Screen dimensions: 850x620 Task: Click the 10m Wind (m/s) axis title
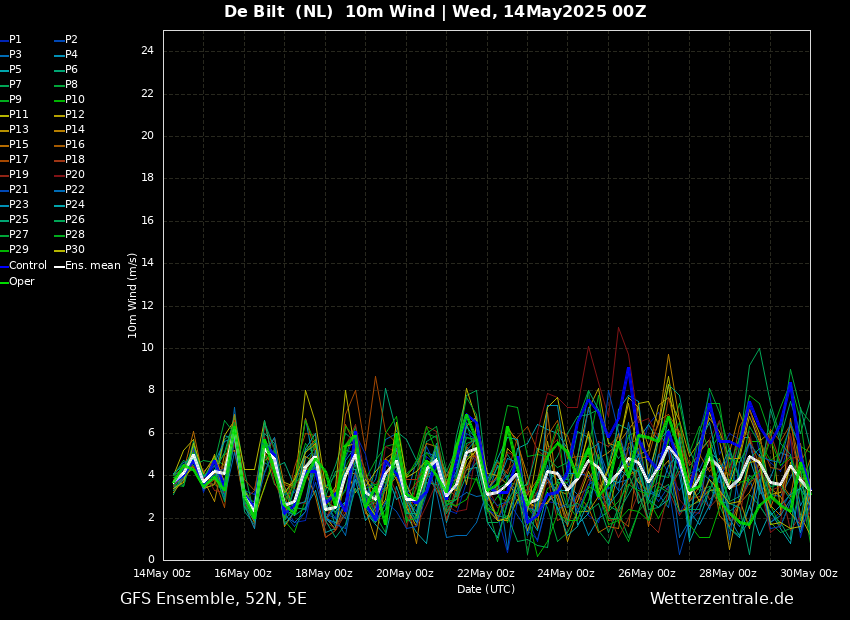133,295
